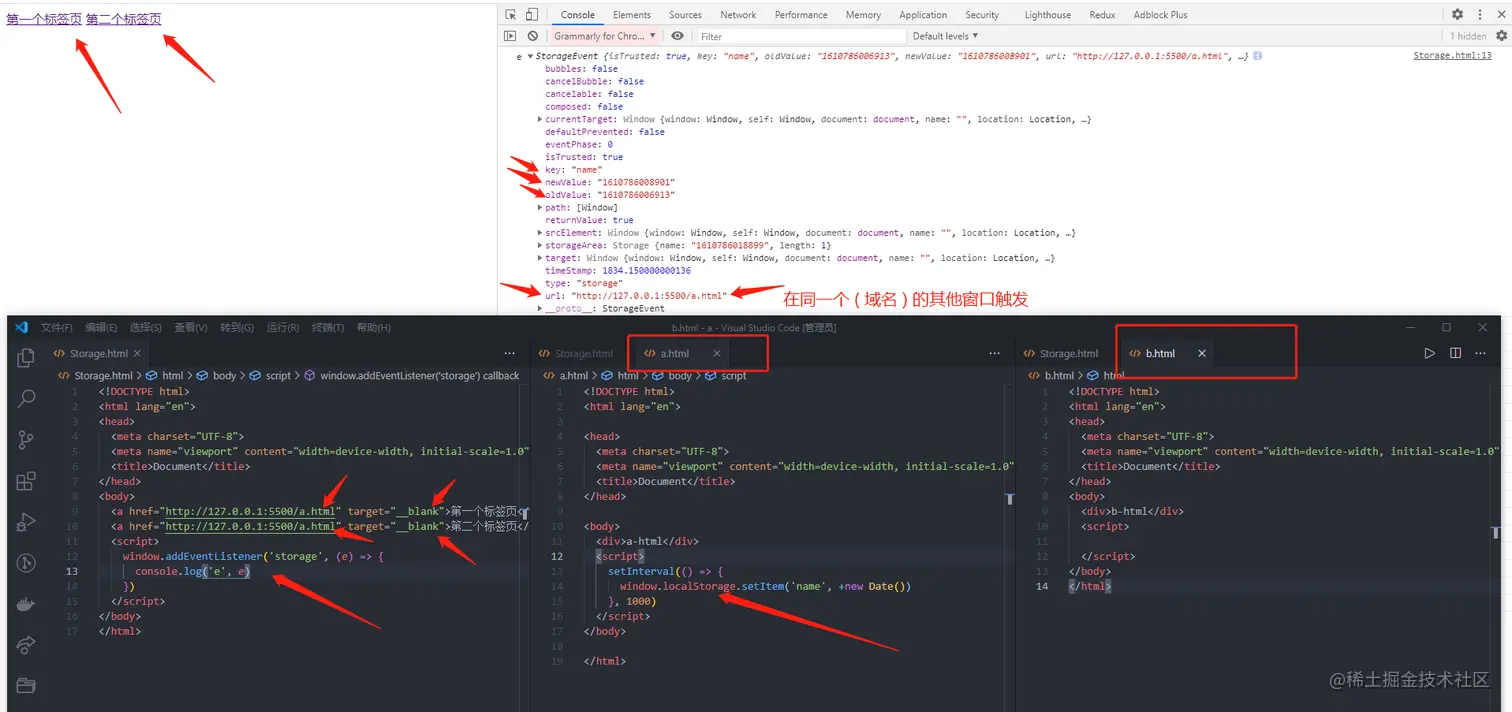
Task: Open the 终端(T) menu in VS Code
Action: (328, 327)
